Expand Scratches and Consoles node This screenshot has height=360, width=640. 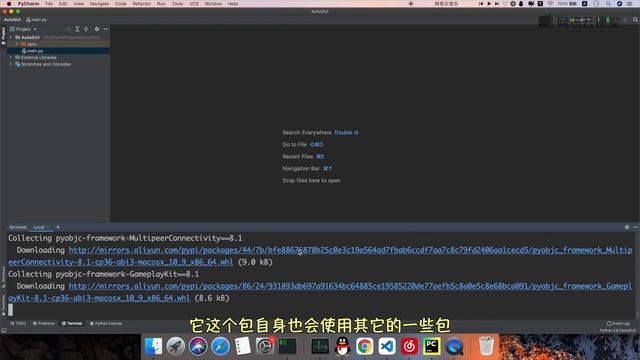point(11,64)
